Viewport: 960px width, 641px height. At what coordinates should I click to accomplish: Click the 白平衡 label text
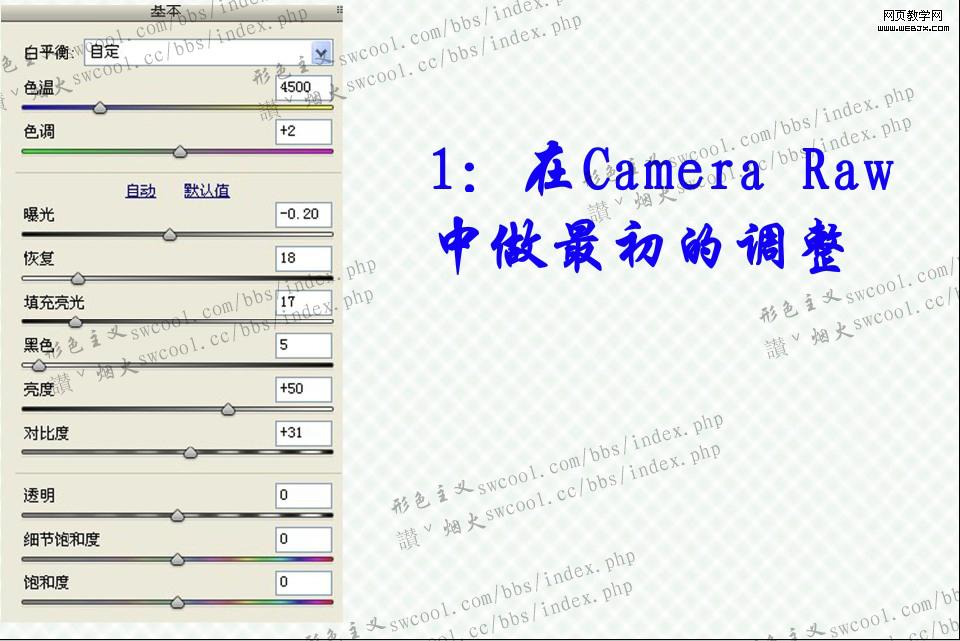[x=48, y=53]
